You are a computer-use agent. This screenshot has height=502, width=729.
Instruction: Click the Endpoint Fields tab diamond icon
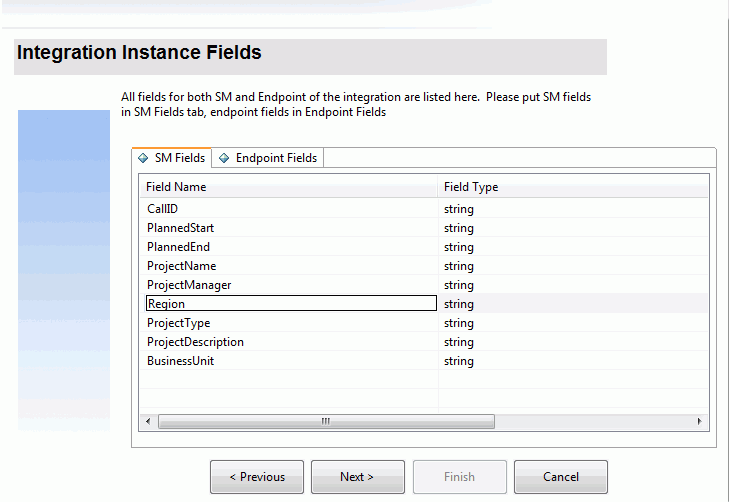click(x=224, y=158)
